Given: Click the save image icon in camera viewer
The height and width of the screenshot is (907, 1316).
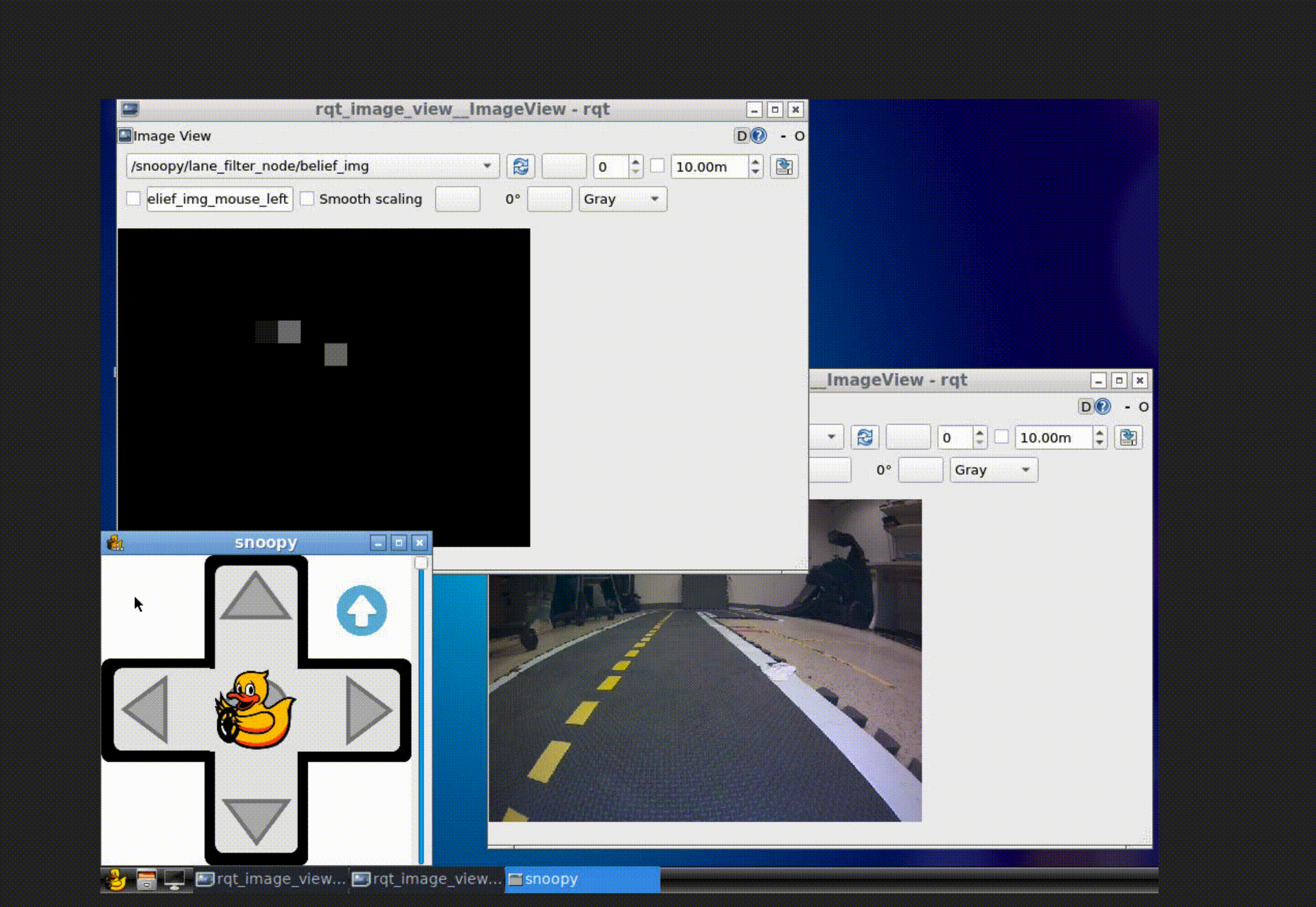Looking at the screenshot, I should click(1128, 438).
